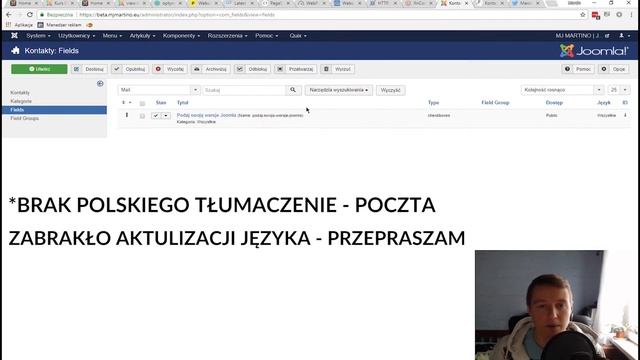The image size is (640, 360).
Task: Click the green Utwórz (new) button
Action: (x=39, y=69)
